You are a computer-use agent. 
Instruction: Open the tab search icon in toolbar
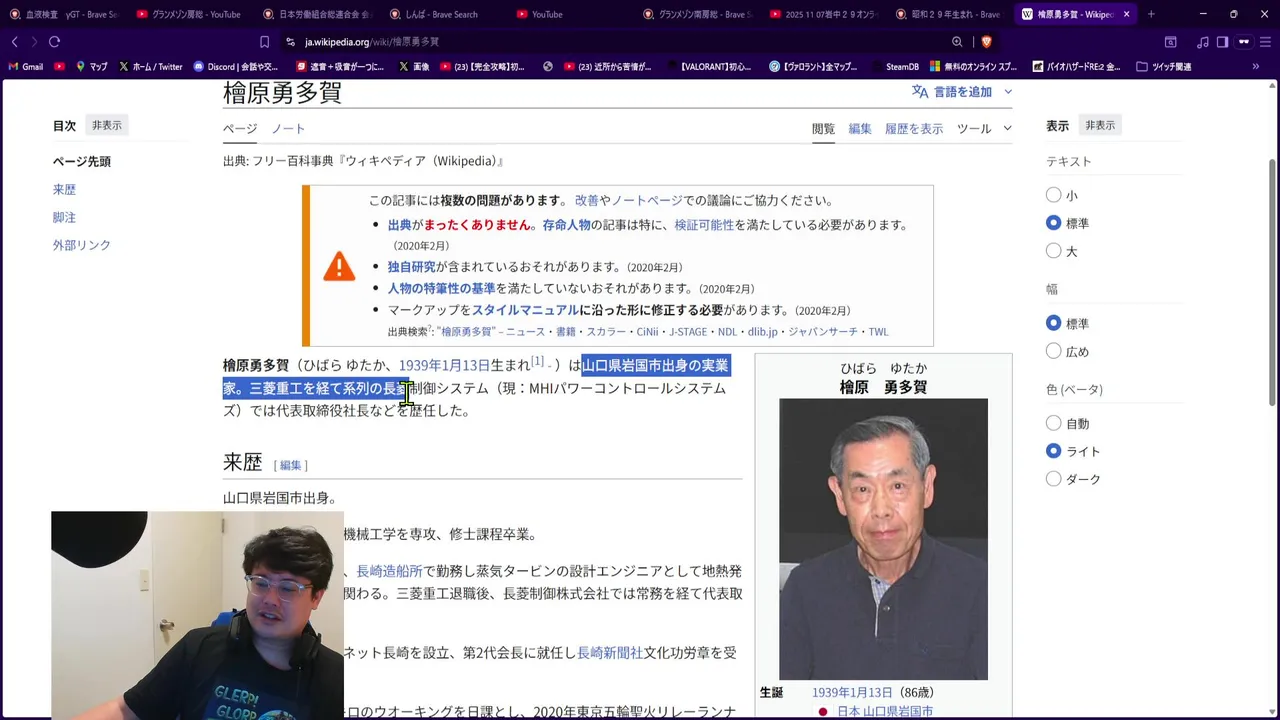[1170, 42]
